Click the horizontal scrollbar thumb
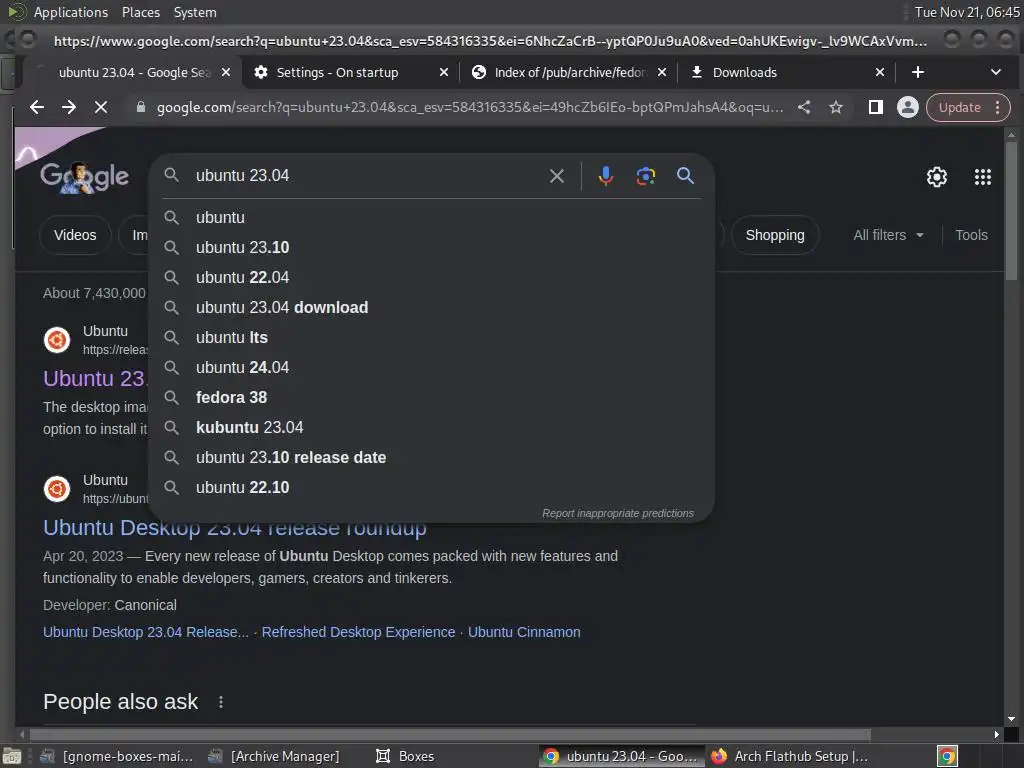 (x=449, y=734)
